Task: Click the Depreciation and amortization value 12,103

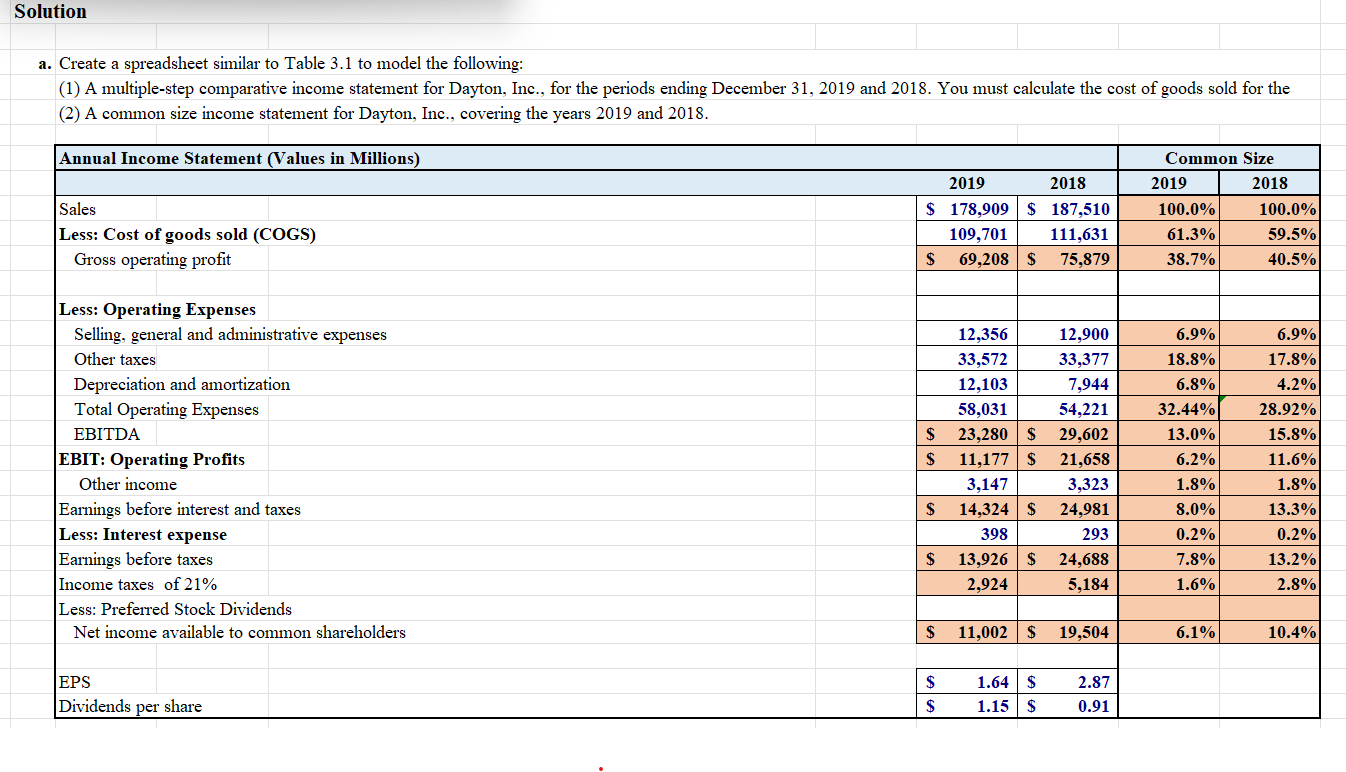Action: pos(966,384)
